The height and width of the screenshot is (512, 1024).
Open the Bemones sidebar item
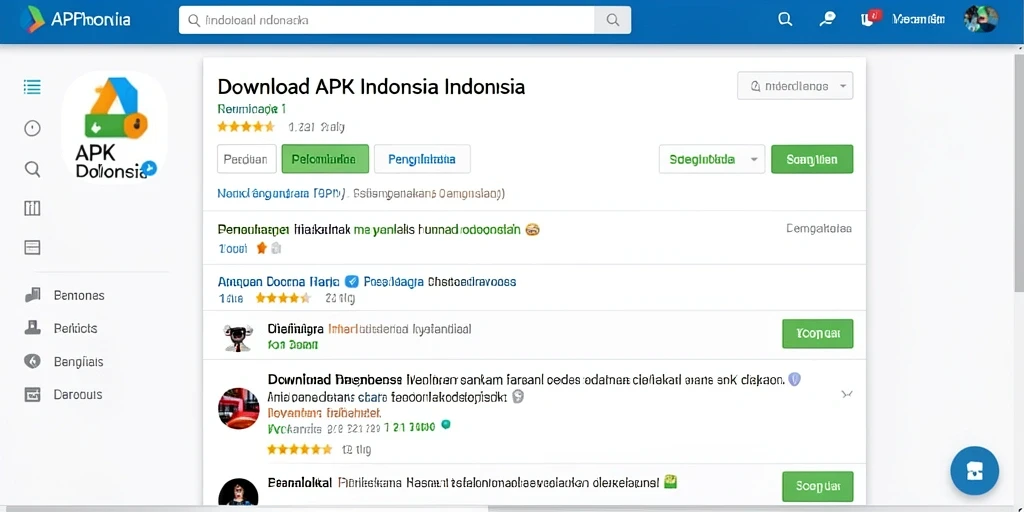(79, 295)
